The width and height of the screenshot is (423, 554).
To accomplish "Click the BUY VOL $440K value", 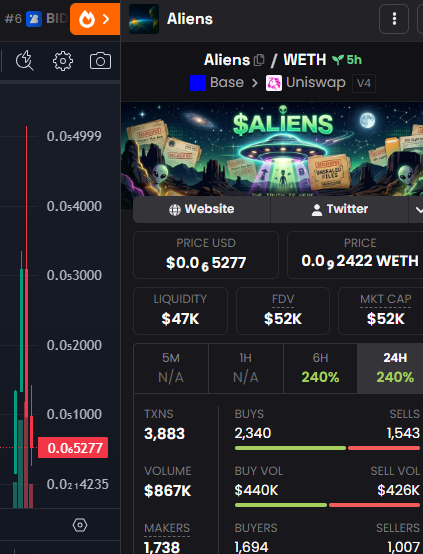I will 257,490.
